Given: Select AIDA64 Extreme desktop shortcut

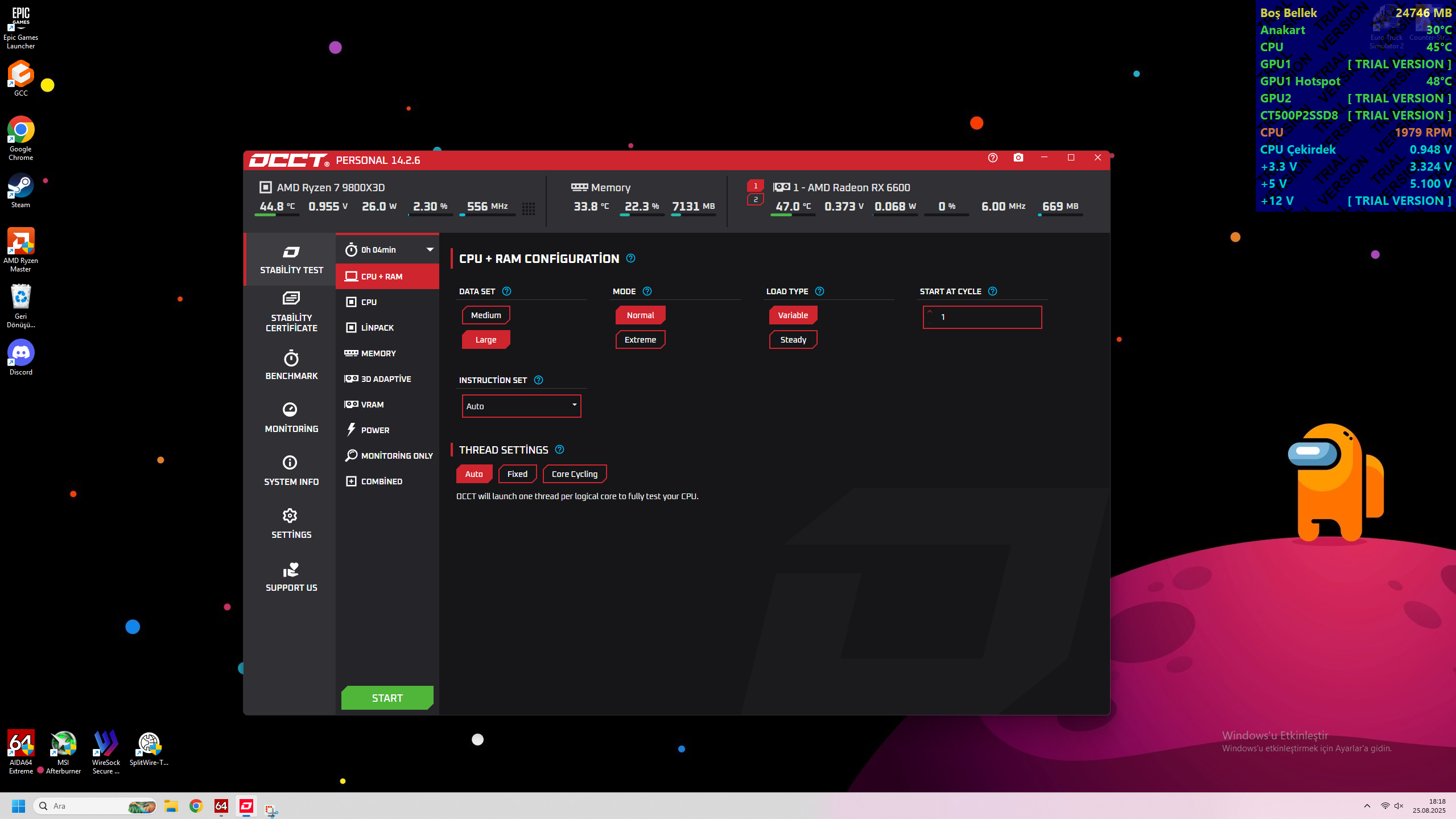Looking at the screenshot, I should (x=21, y=752).
